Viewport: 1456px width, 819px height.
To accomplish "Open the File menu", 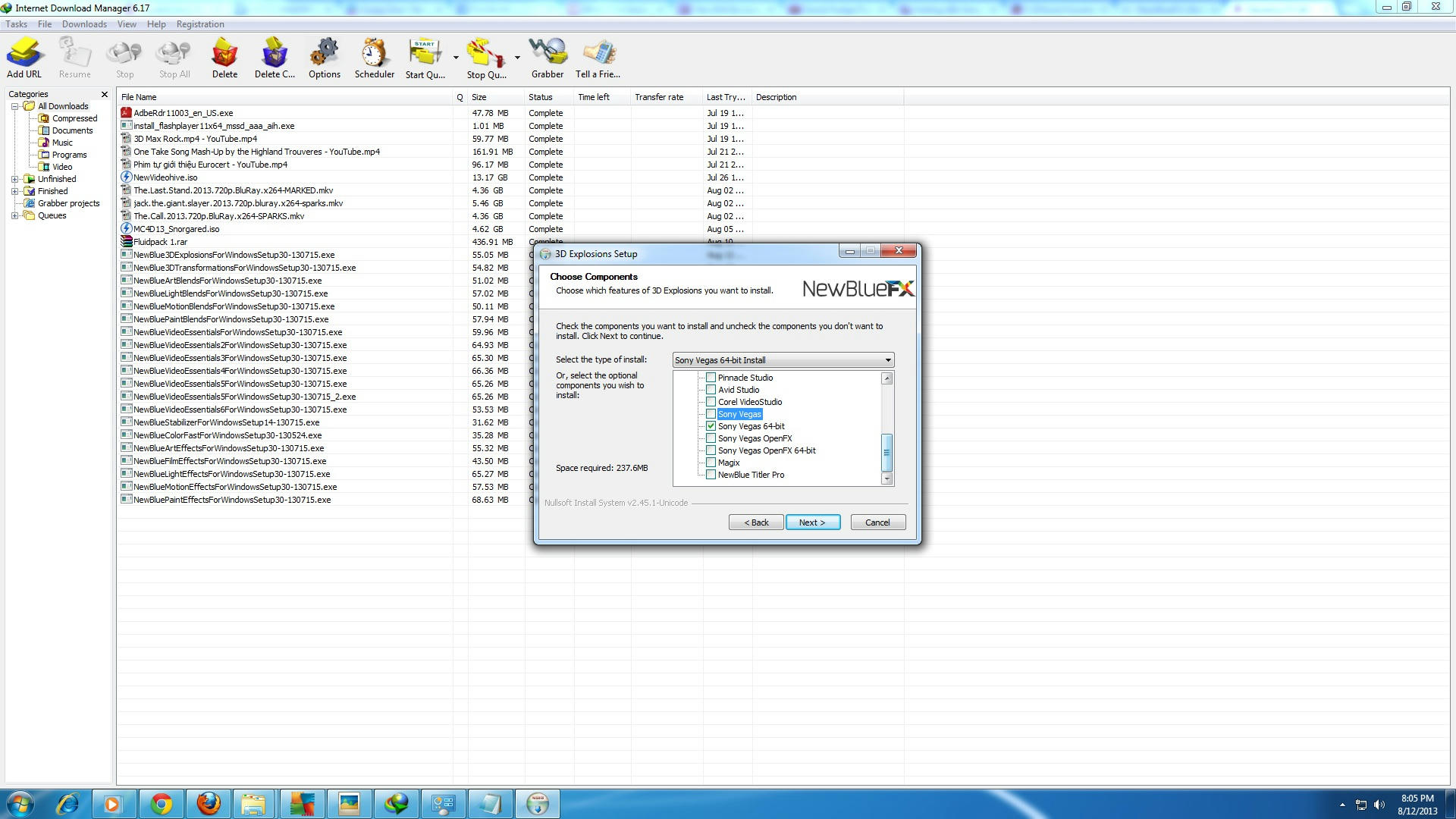I will pos(45,24).
